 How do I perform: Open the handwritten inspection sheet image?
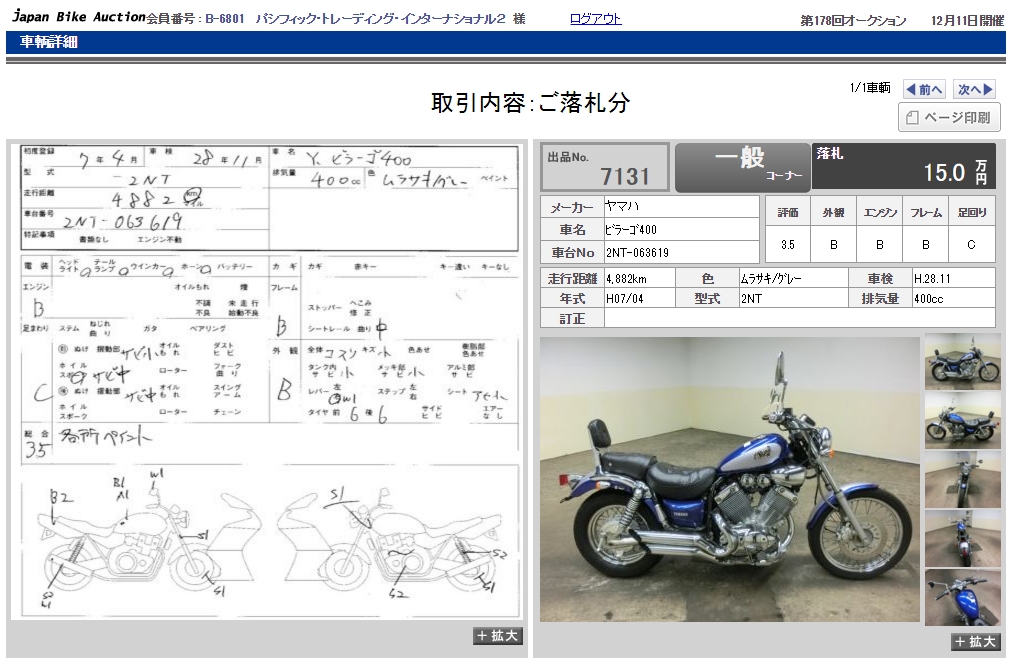click(269, 381)
